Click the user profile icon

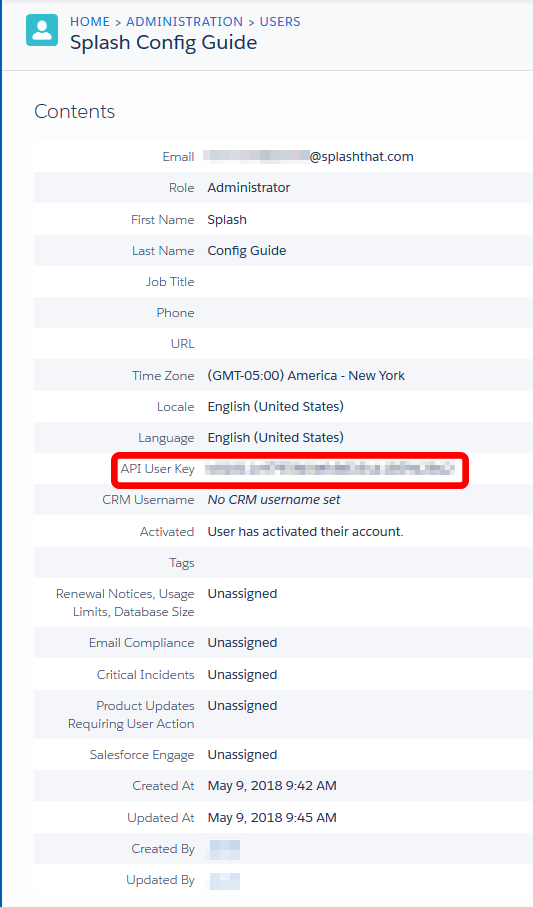click(42, 30)
